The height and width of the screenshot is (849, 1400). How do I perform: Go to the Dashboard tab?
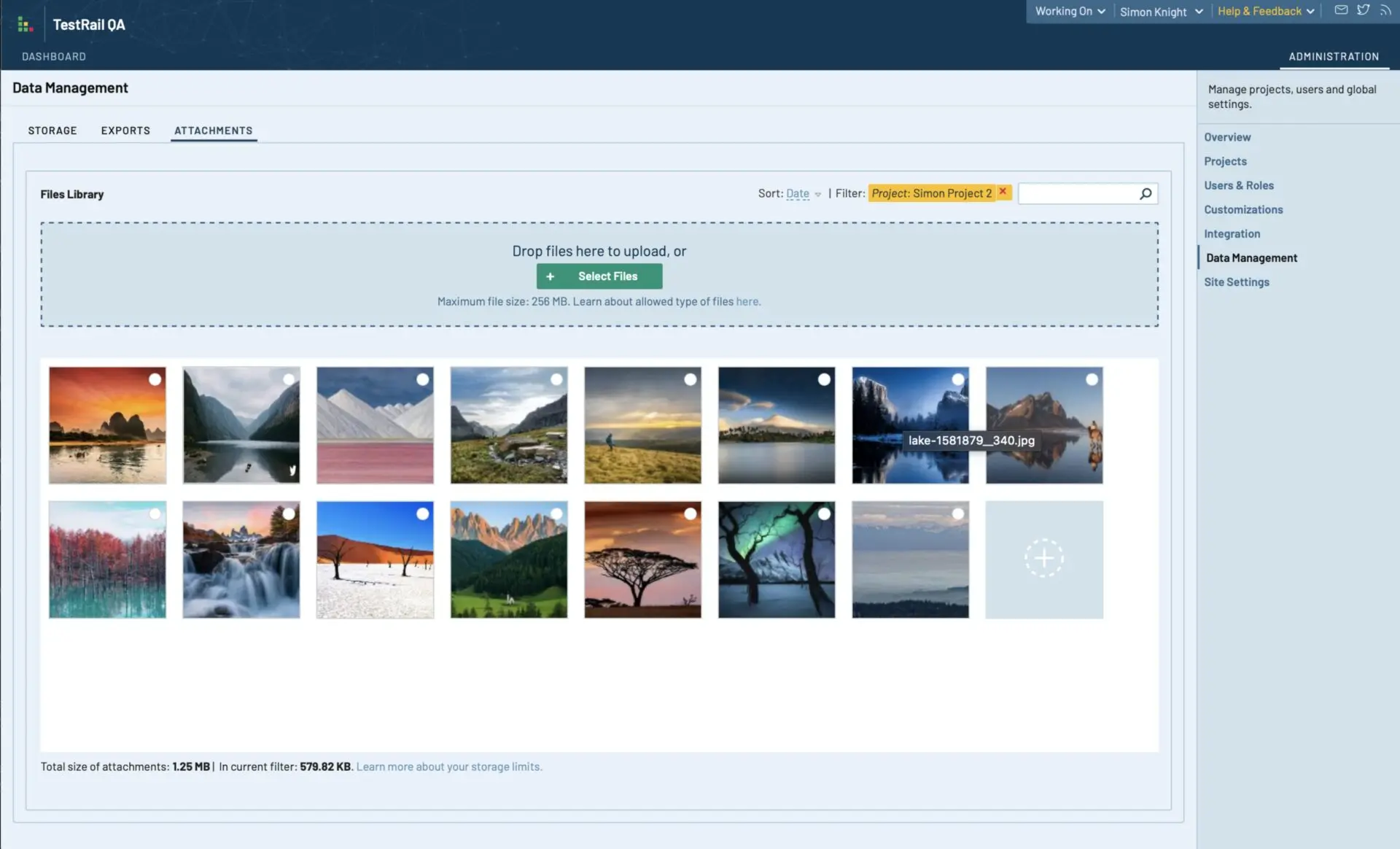coord(54,56)
